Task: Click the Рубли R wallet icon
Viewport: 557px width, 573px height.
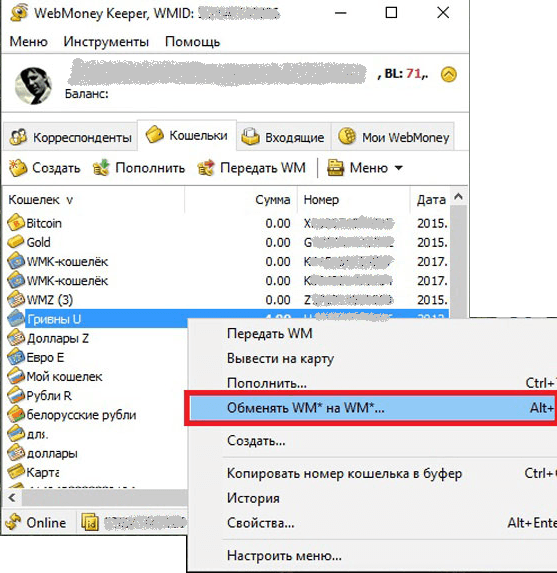Action: [16, 395]
